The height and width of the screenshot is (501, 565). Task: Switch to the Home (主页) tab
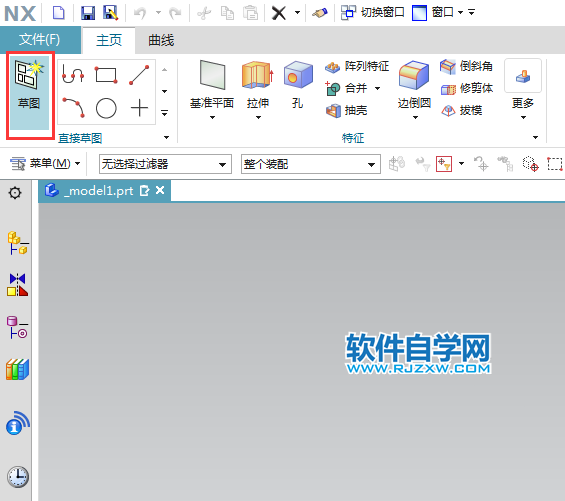click(x=109, y=40)
